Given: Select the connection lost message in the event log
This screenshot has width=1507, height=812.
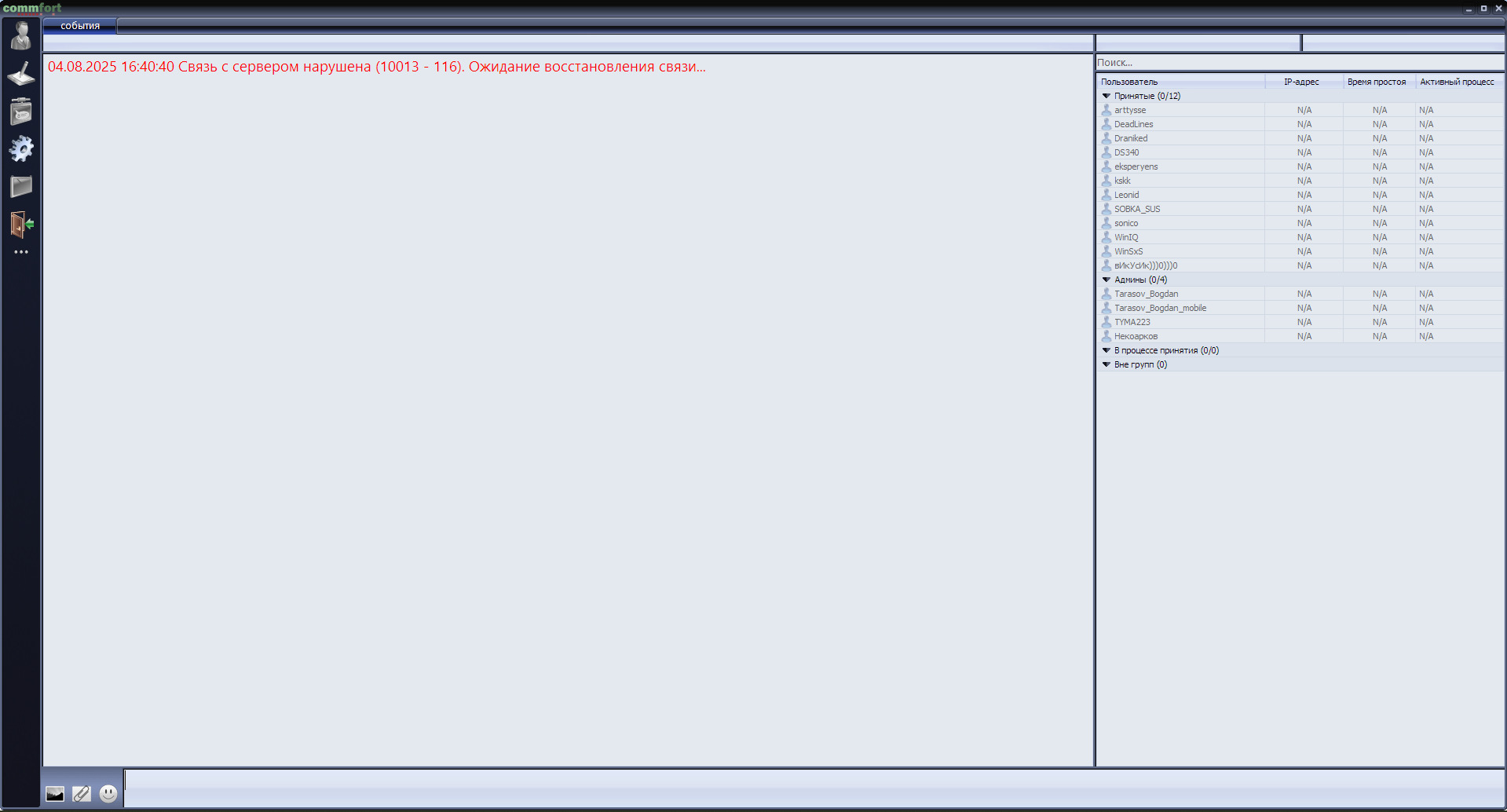Looking at the screenshot, I should (x=377, y=67).
